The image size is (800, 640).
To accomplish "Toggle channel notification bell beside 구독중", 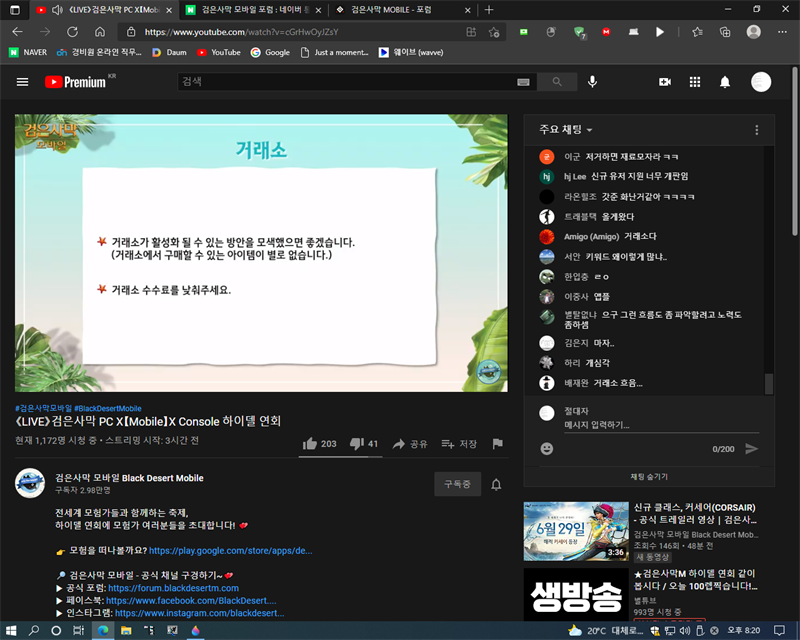I will (495, 485).
